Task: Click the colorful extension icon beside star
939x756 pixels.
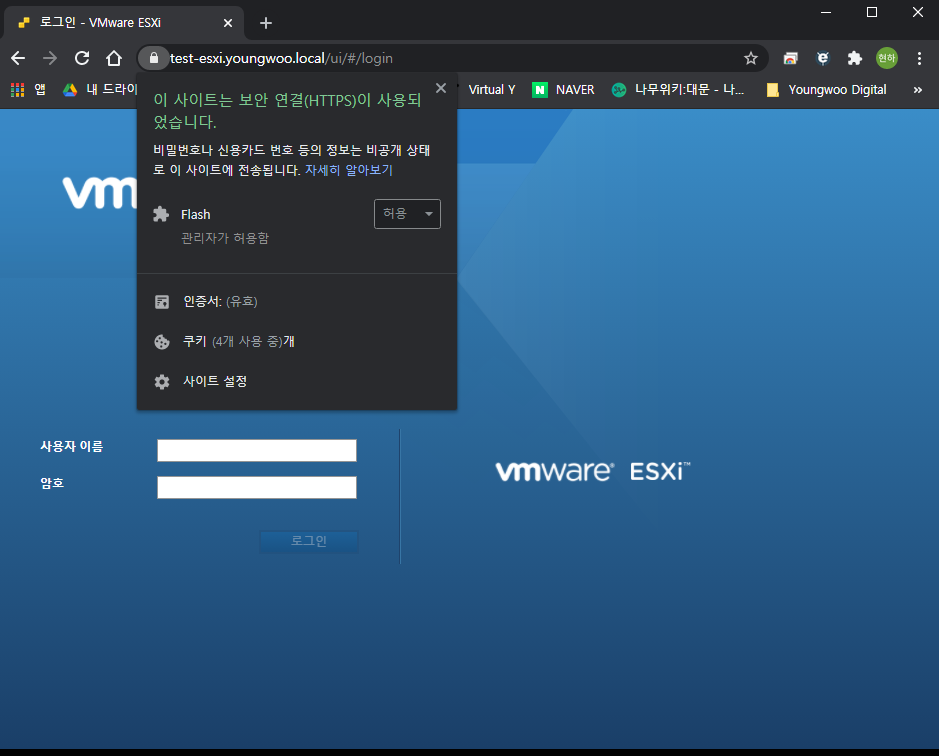Action: tap(790, 58)
